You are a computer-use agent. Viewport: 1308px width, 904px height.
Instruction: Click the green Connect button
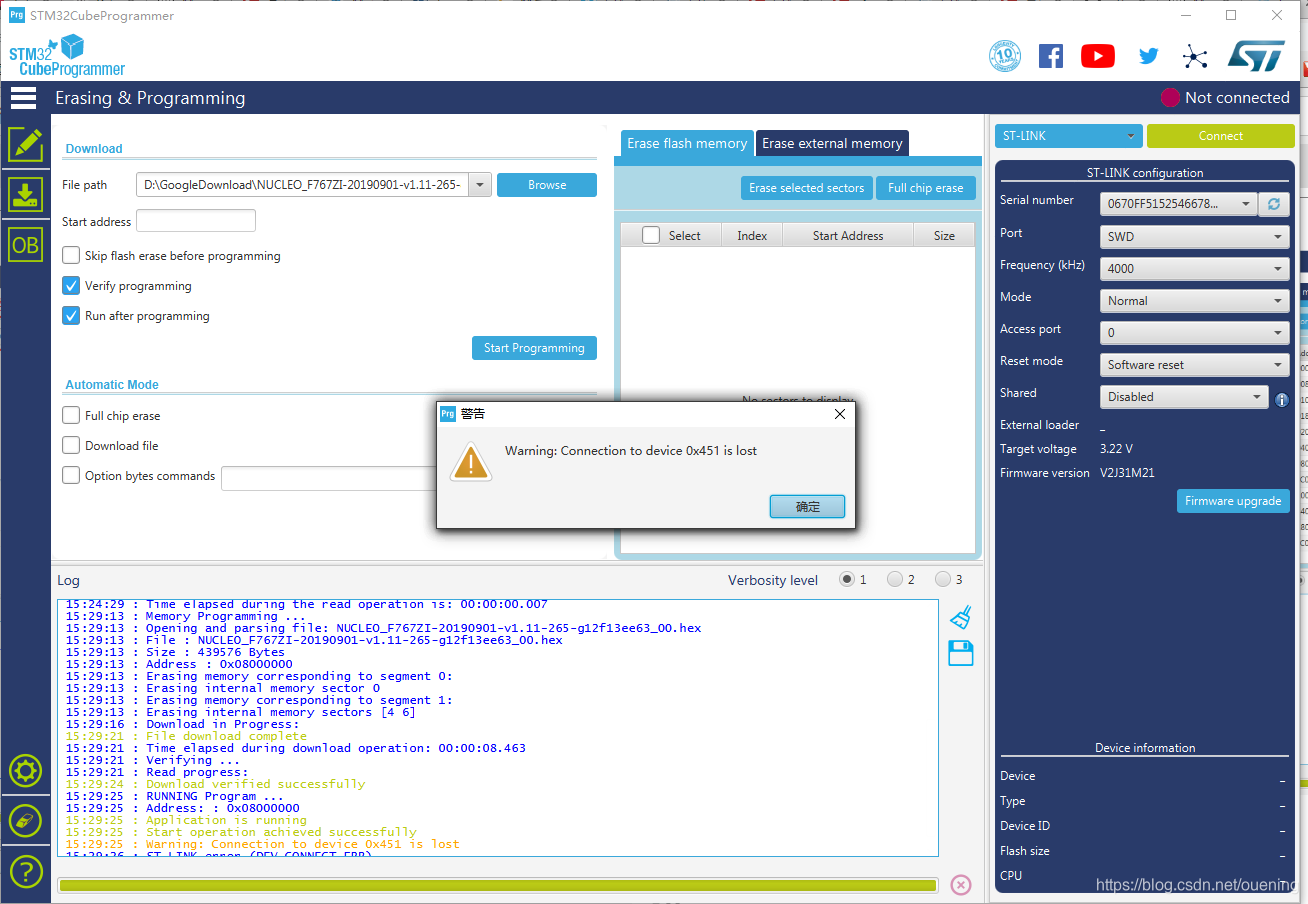point(1220,136)
